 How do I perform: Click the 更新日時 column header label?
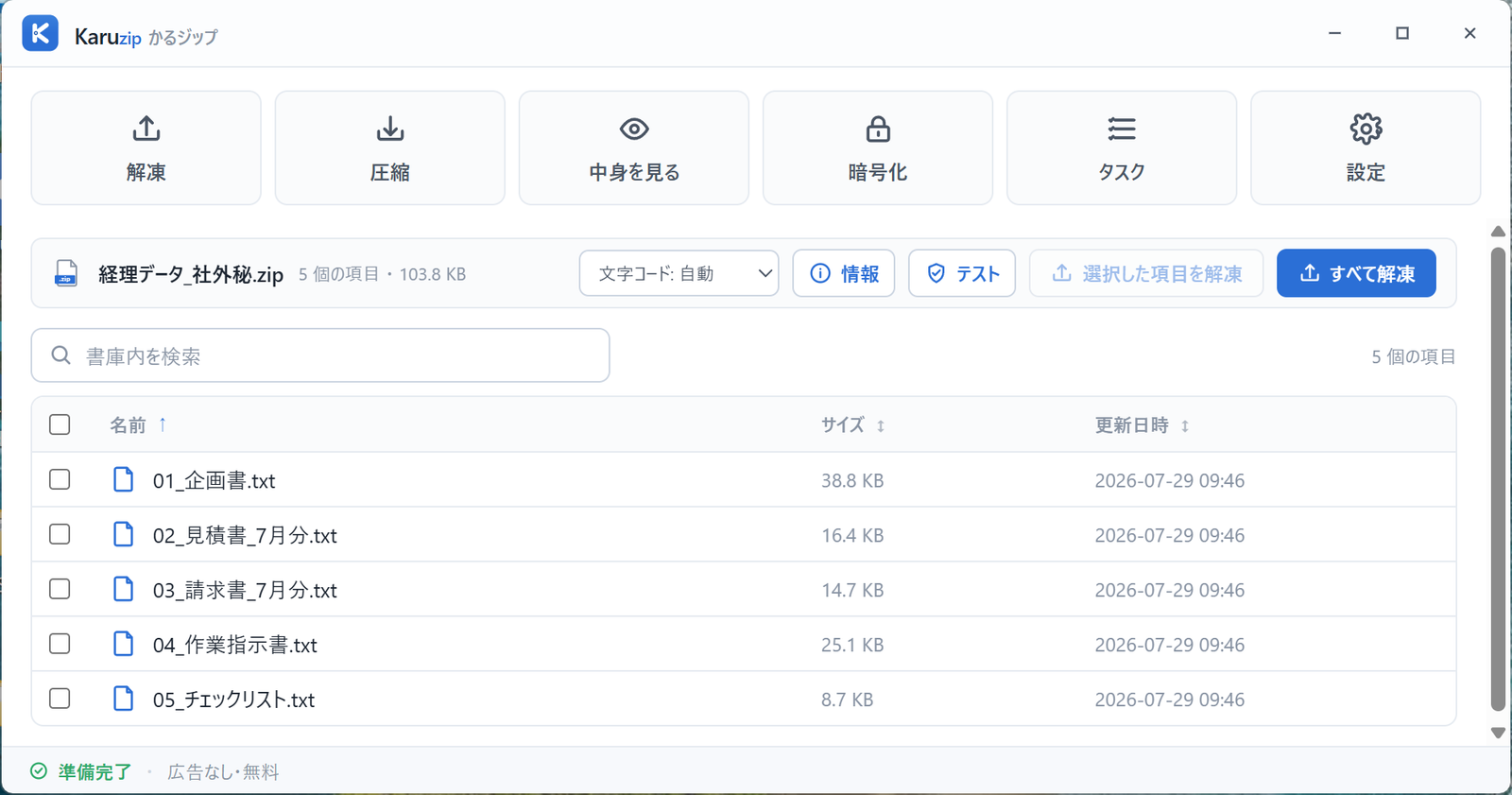(x=1131, y=425)
